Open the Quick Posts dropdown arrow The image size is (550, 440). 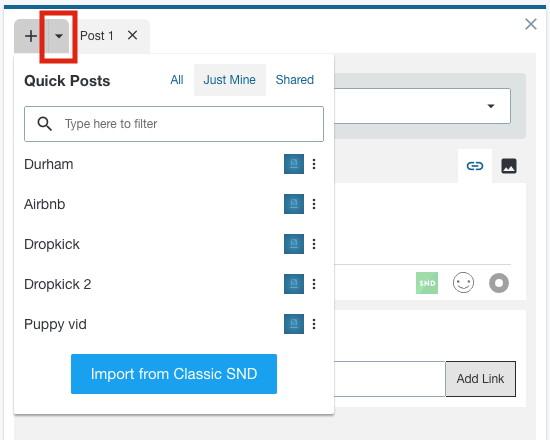click(x=59, y=36)
